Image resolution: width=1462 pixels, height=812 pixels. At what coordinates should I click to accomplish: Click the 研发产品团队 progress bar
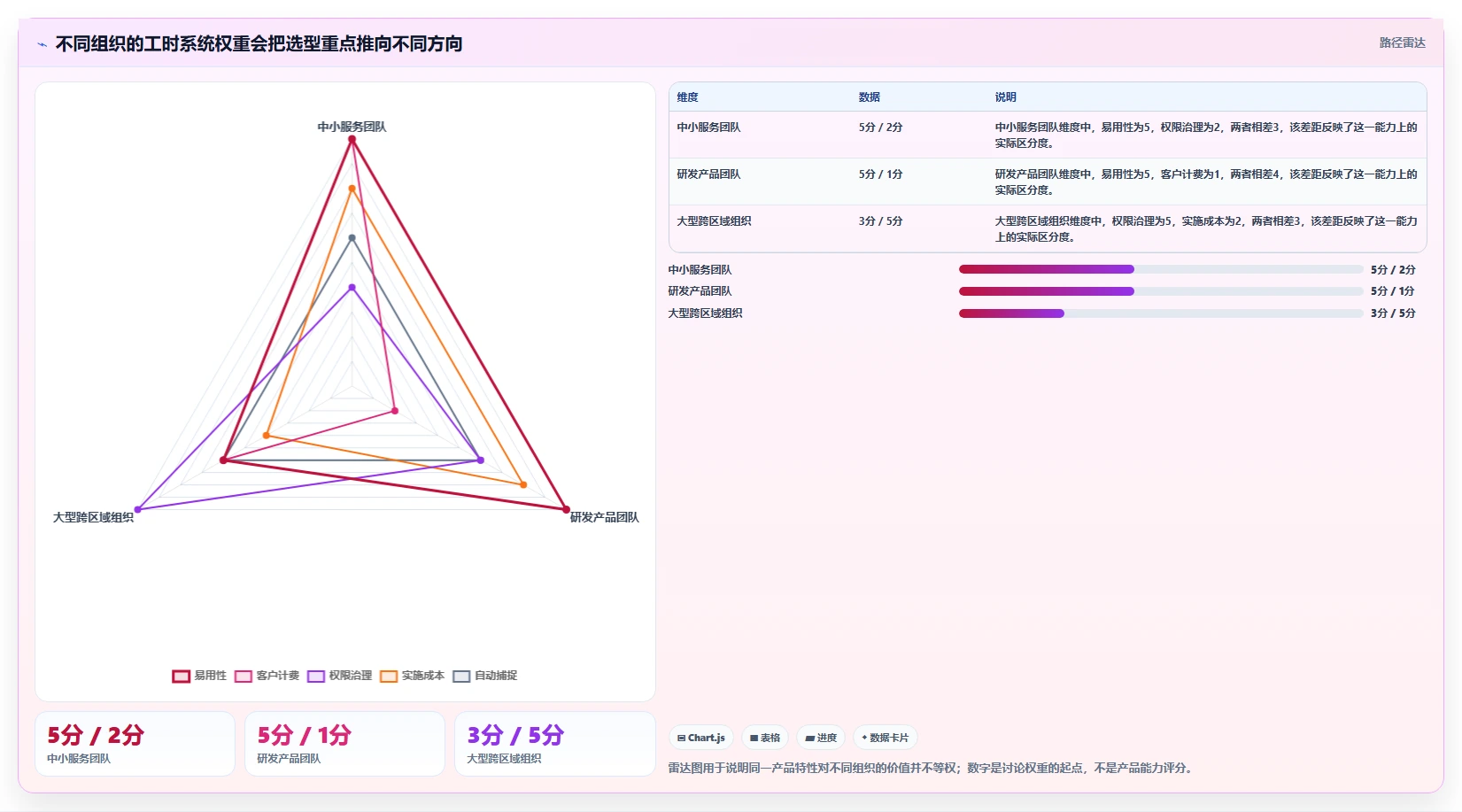click(x=1161, y=291)
